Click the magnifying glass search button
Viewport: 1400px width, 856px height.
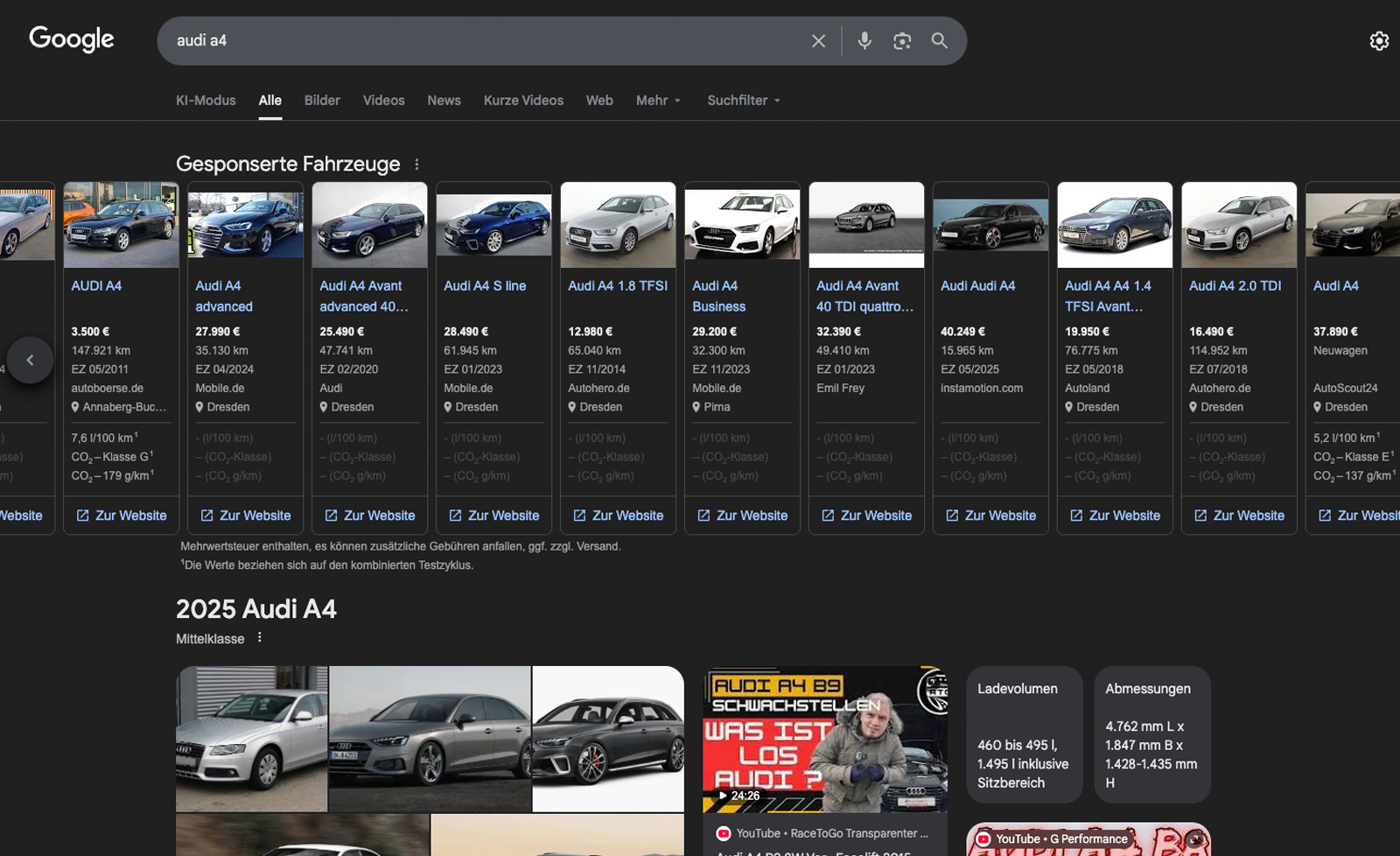point(939,41)
